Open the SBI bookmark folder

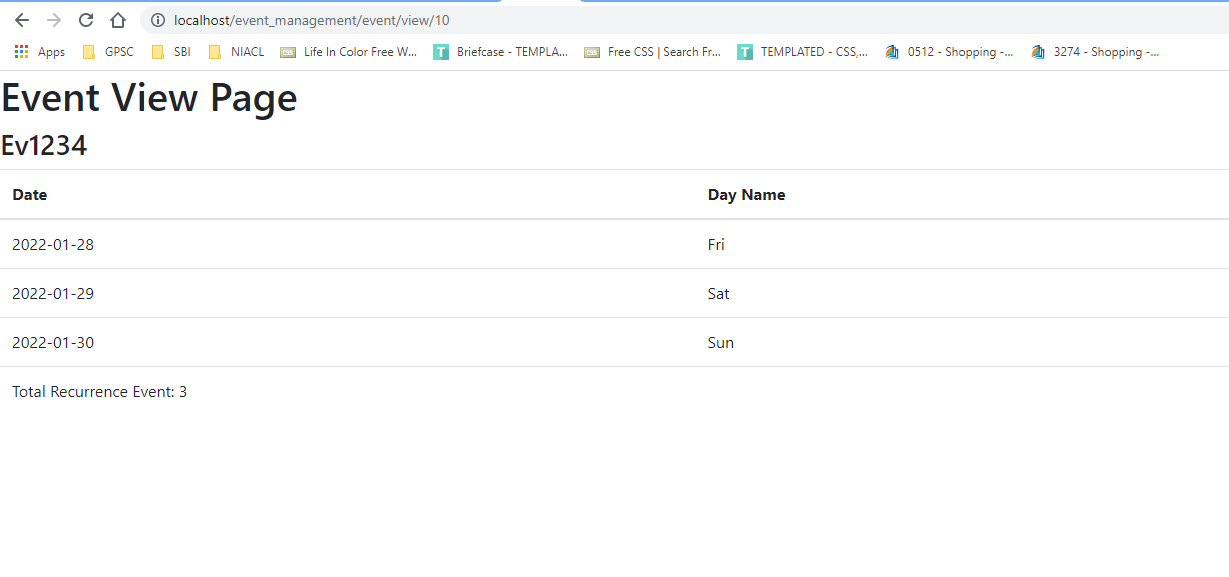(171, 52)
